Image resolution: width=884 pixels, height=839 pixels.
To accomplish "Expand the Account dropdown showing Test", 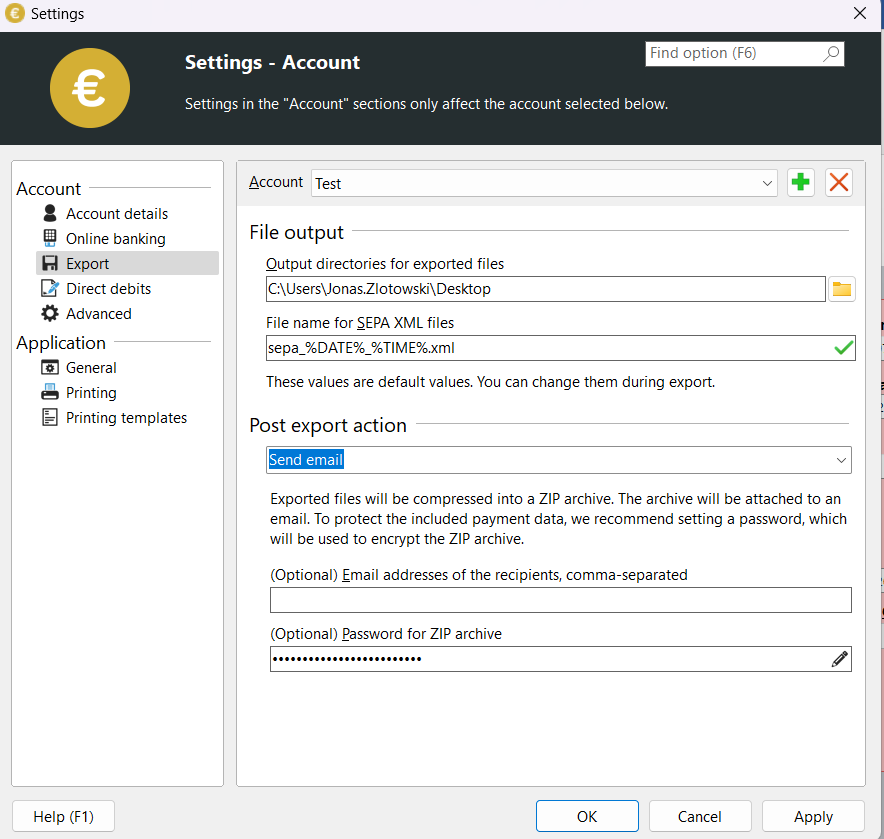I will click(544, 183).
